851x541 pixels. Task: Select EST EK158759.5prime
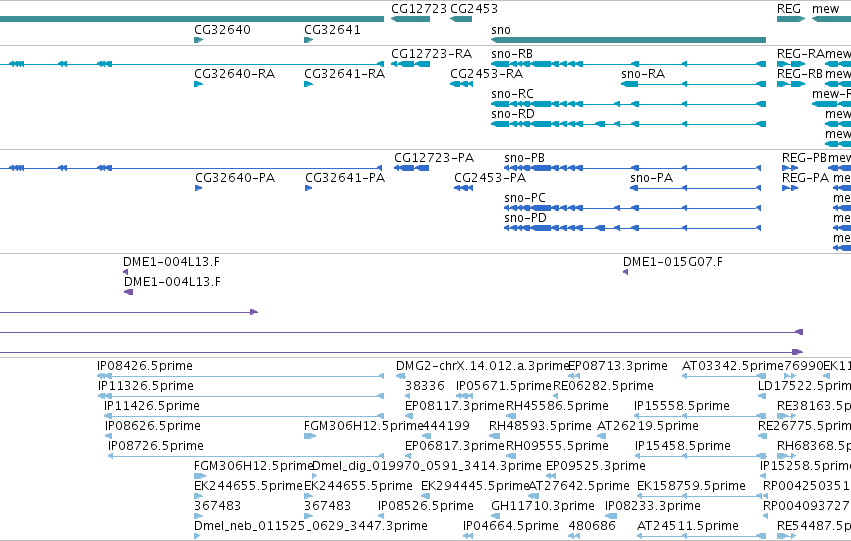(701, 496)
